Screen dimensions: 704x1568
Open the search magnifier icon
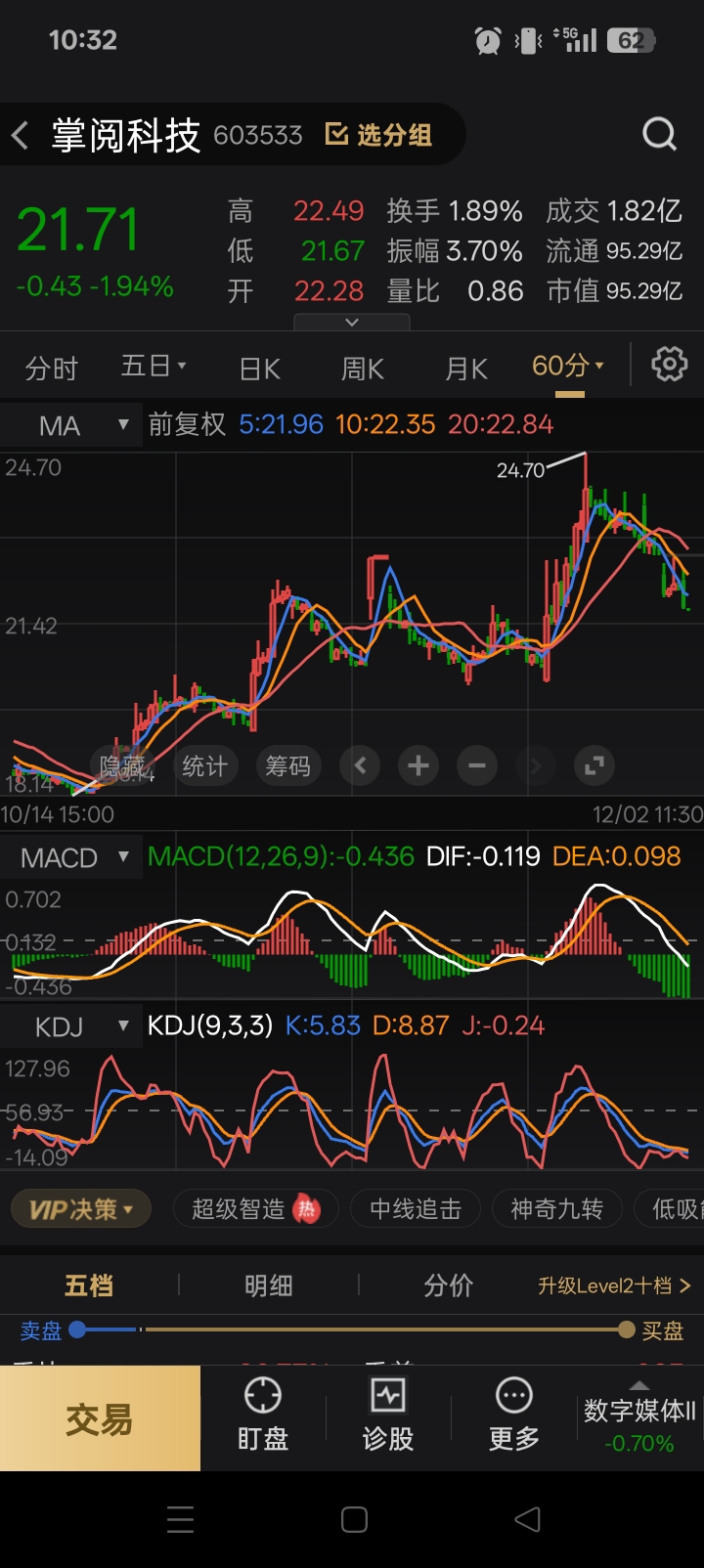(x=659, y=134)
